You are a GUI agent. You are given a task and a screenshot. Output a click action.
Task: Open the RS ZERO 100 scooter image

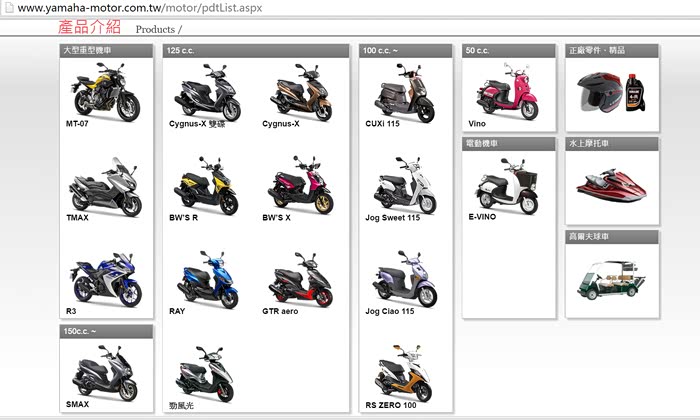404,373
